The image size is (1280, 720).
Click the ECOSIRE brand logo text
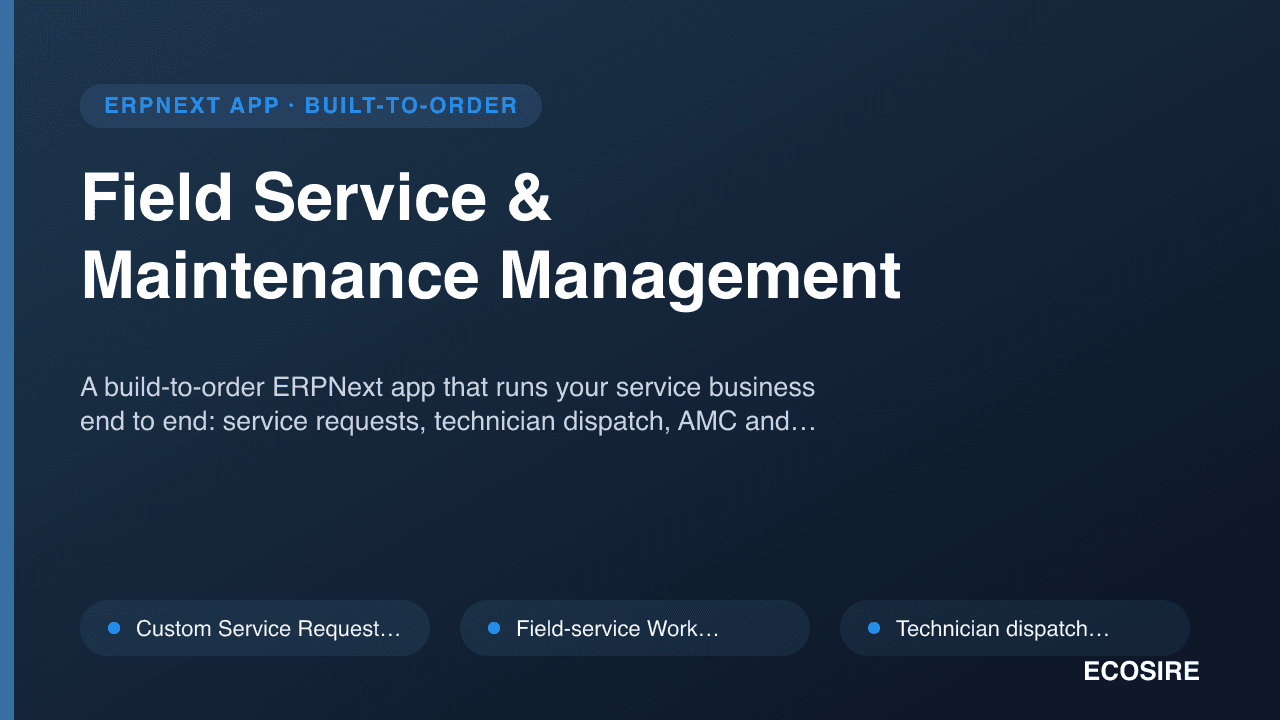[x=1141, y=672]
